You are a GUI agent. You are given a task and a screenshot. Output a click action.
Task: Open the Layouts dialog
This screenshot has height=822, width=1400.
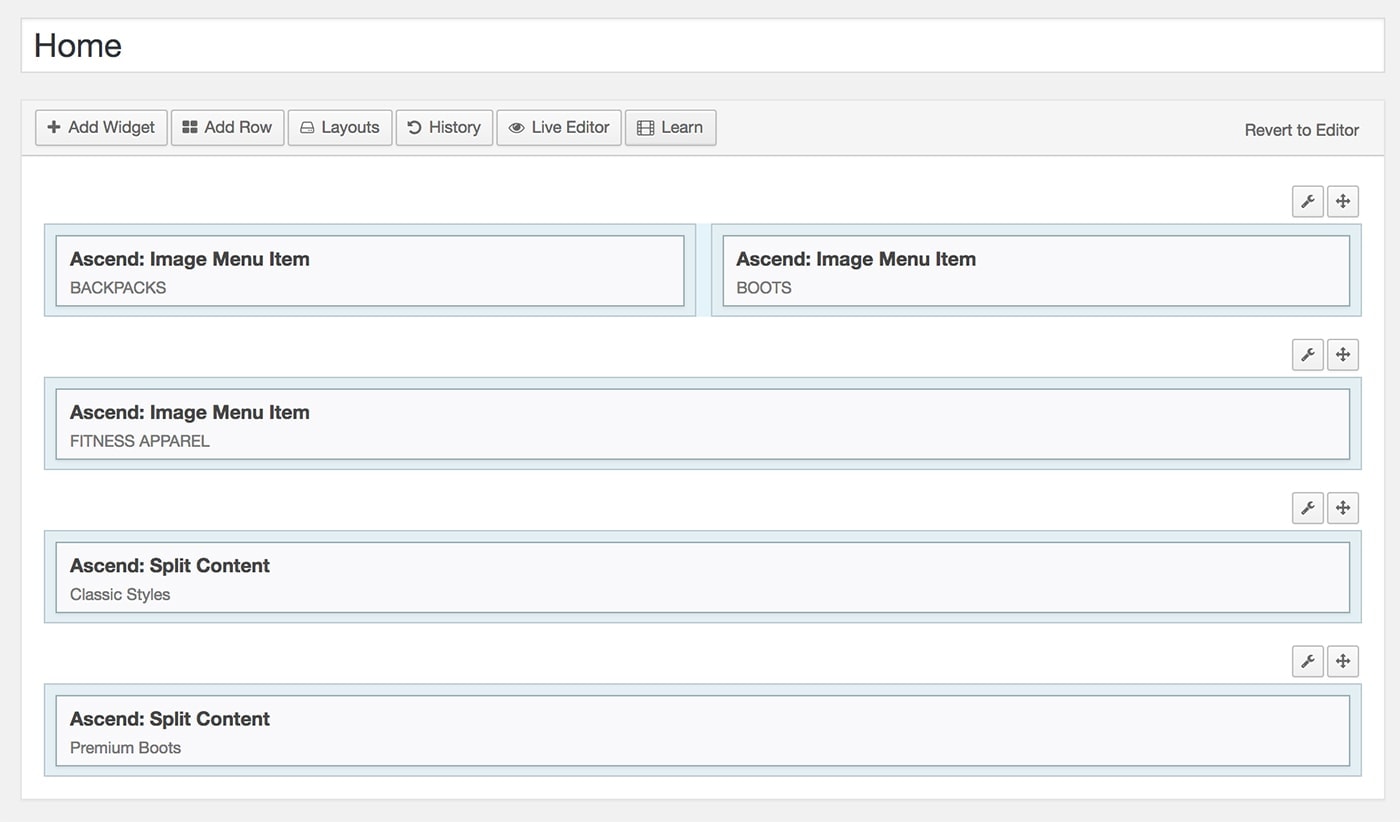[x=339, y=127]
